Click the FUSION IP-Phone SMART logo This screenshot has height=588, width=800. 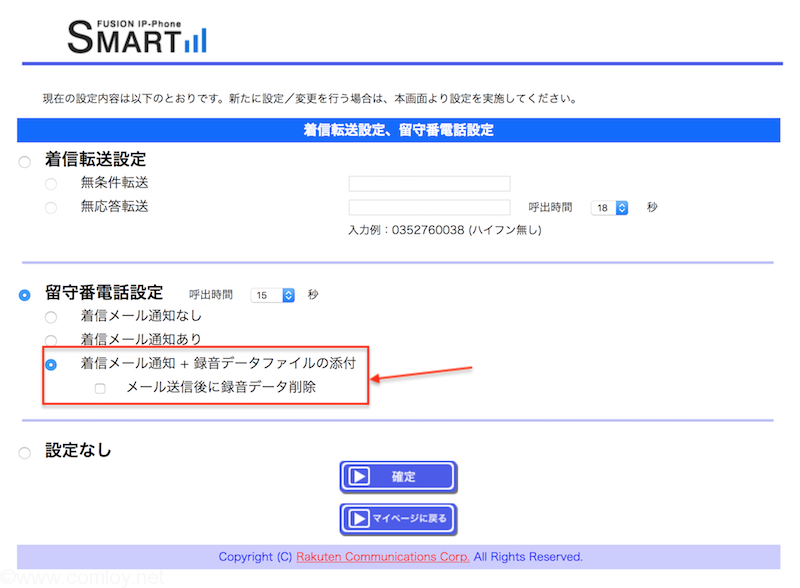(x=137, y=37)
